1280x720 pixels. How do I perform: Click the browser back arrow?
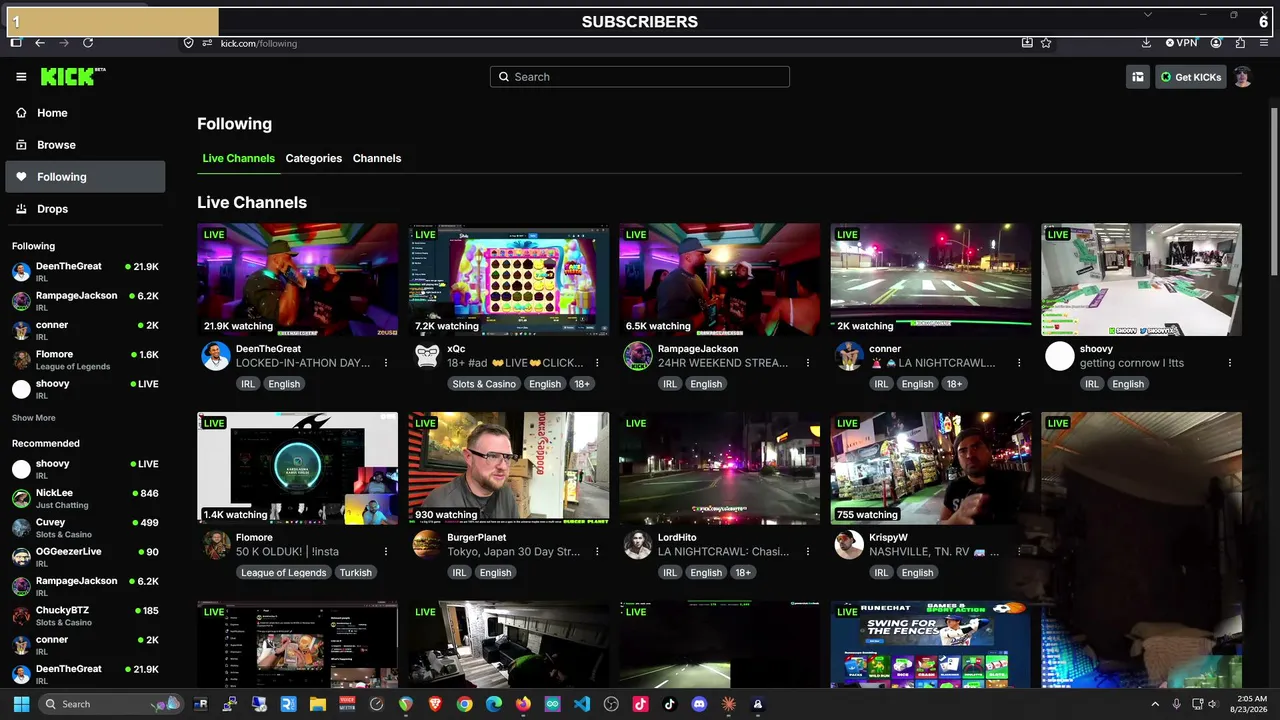click(x=40, y=43)
